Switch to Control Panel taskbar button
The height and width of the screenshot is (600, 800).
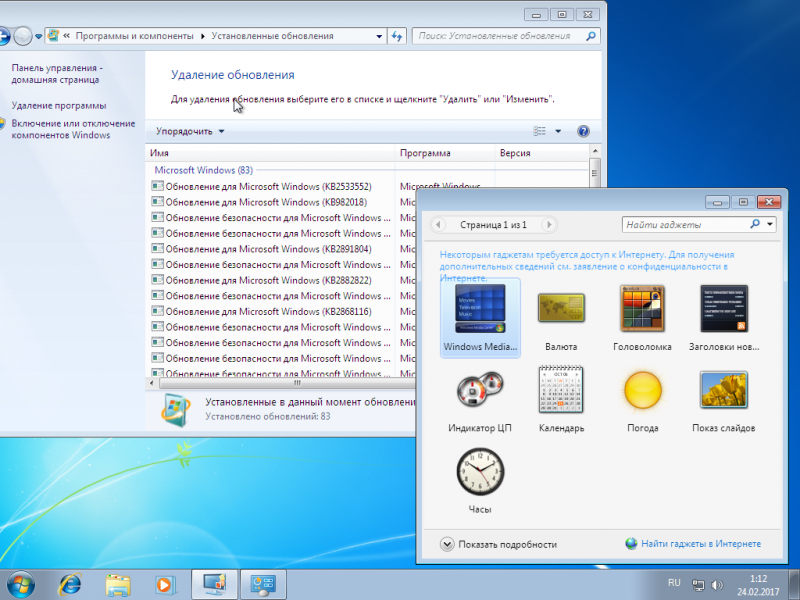click(263, 584)
